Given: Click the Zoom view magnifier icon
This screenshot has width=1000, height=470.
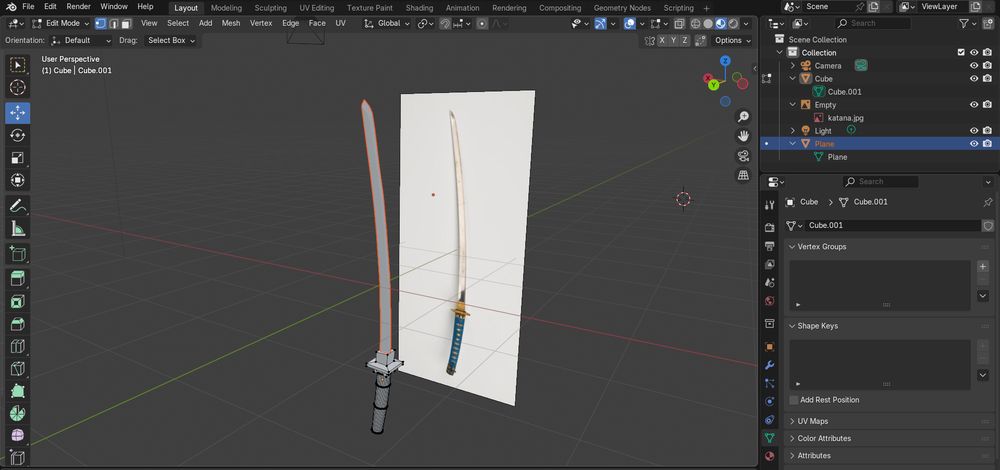Looking at the screenshot, I should tap(743, 117).
